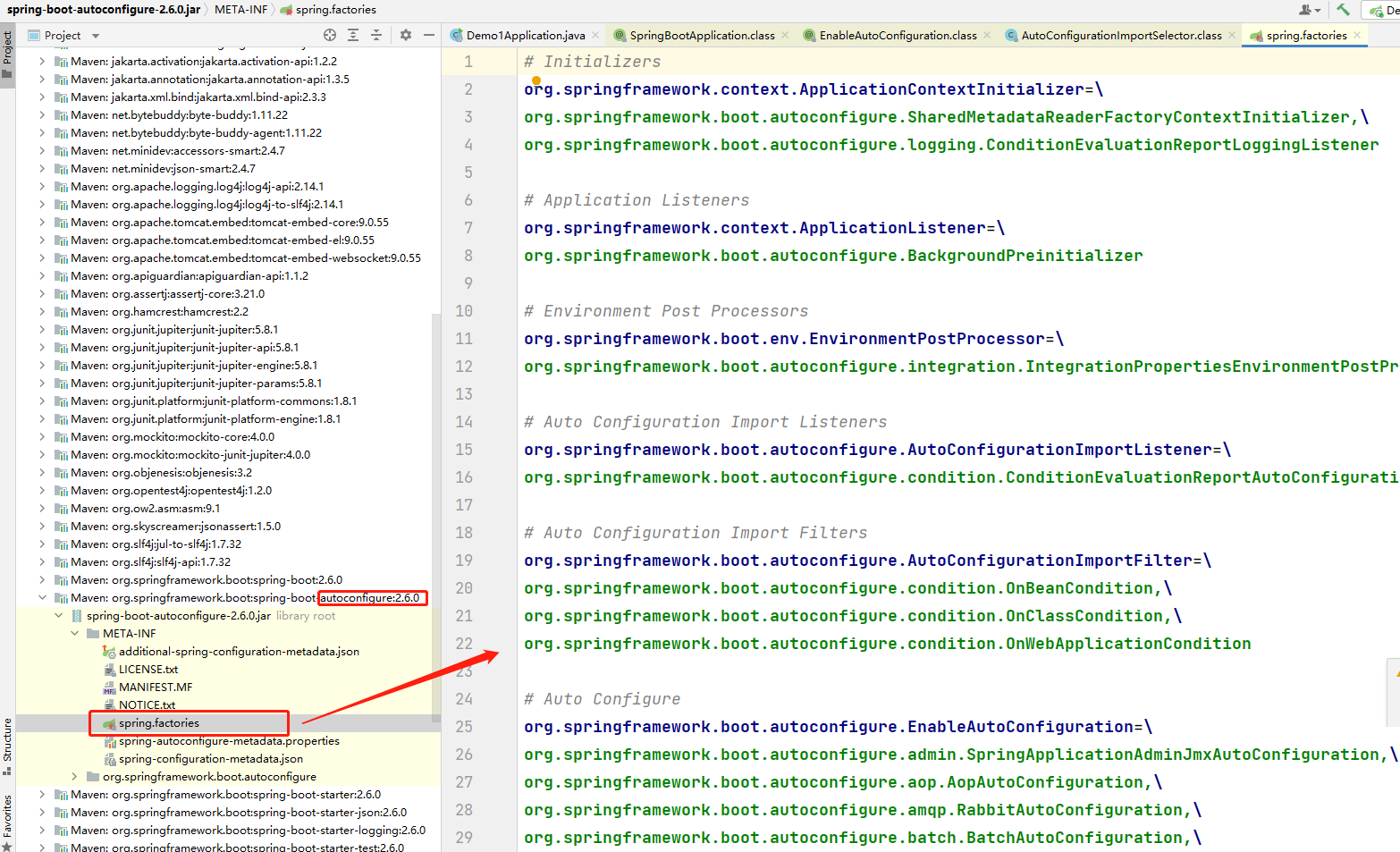
Task: Click the Select Opened File locate icon
Action: tap(330, 35)
